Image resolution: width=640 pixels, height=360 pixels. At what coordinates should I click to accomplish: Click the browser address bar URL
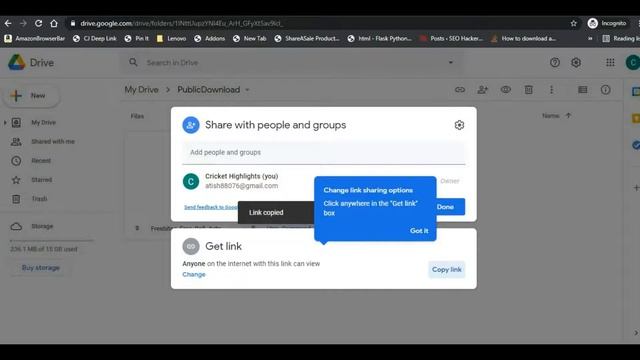(x=182, y=23)
